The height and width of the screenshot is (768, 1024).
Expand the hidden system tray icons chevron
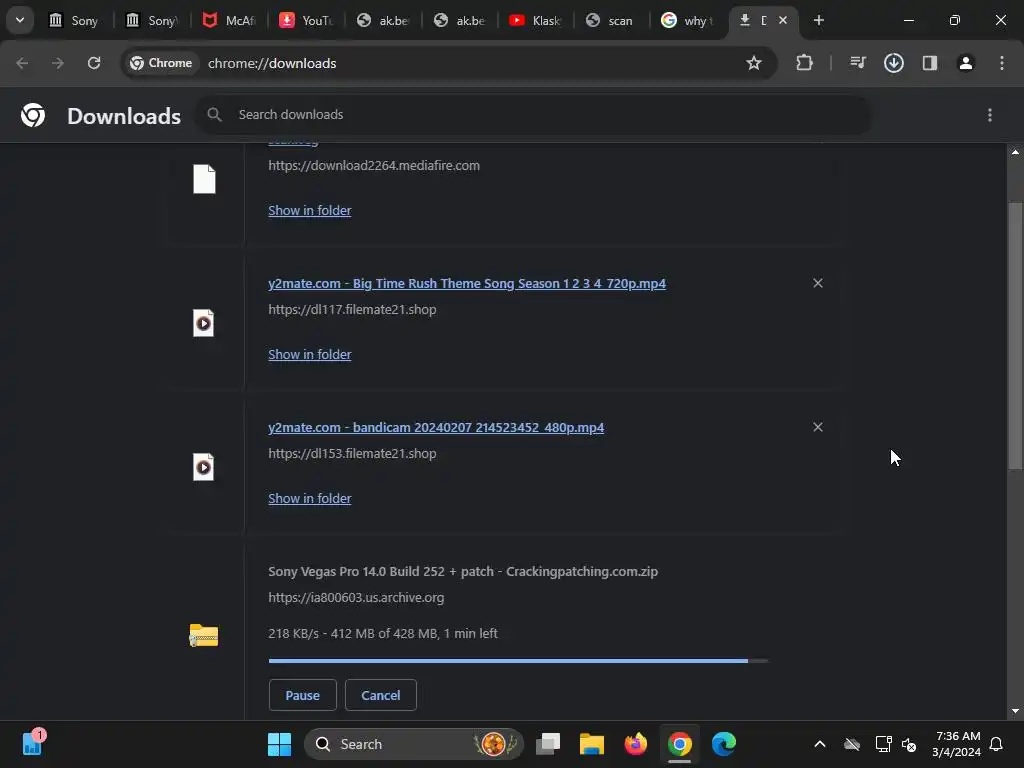tap(820, 744)
